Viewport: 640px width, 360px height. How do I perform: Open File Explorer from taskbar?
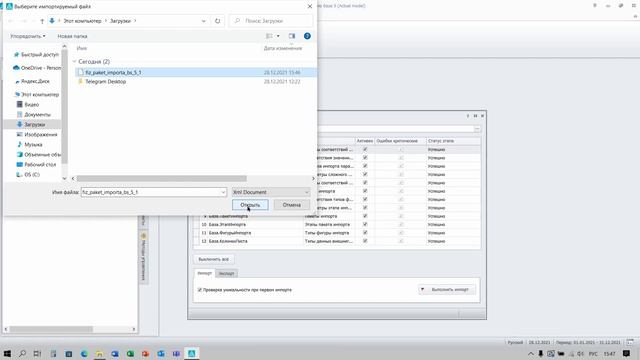(99, 353)
